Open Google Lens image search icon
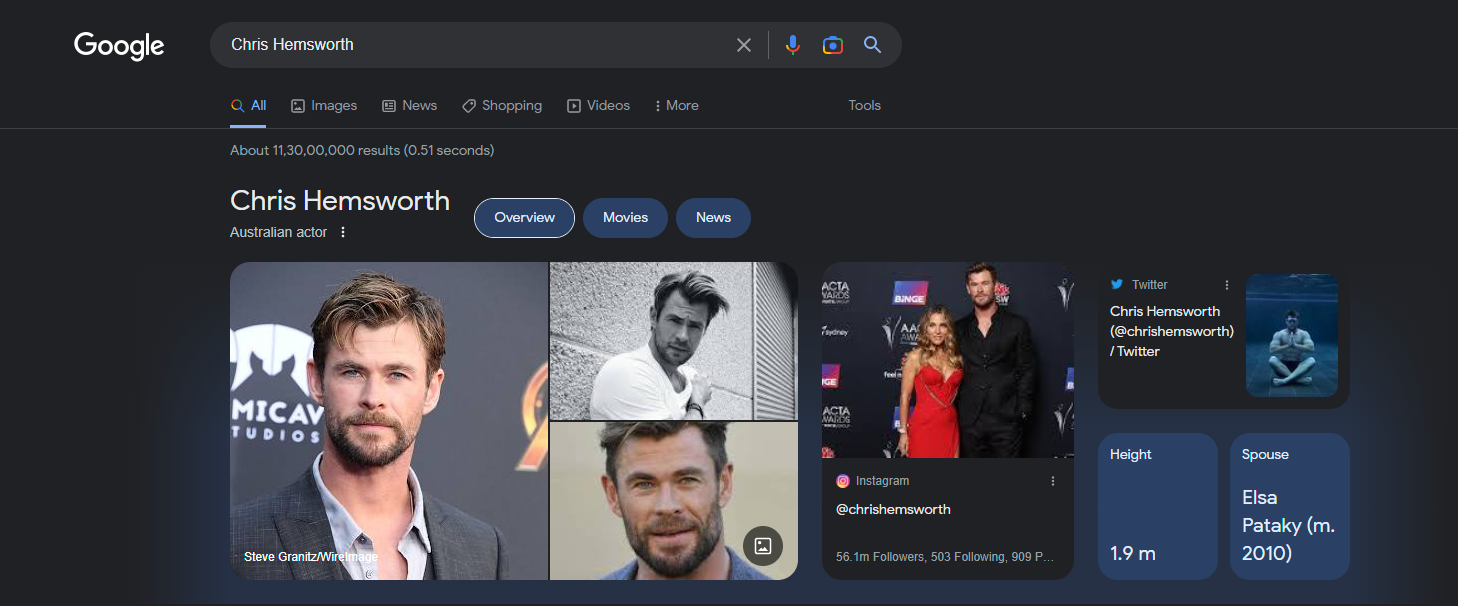 [x=833, y=45]
